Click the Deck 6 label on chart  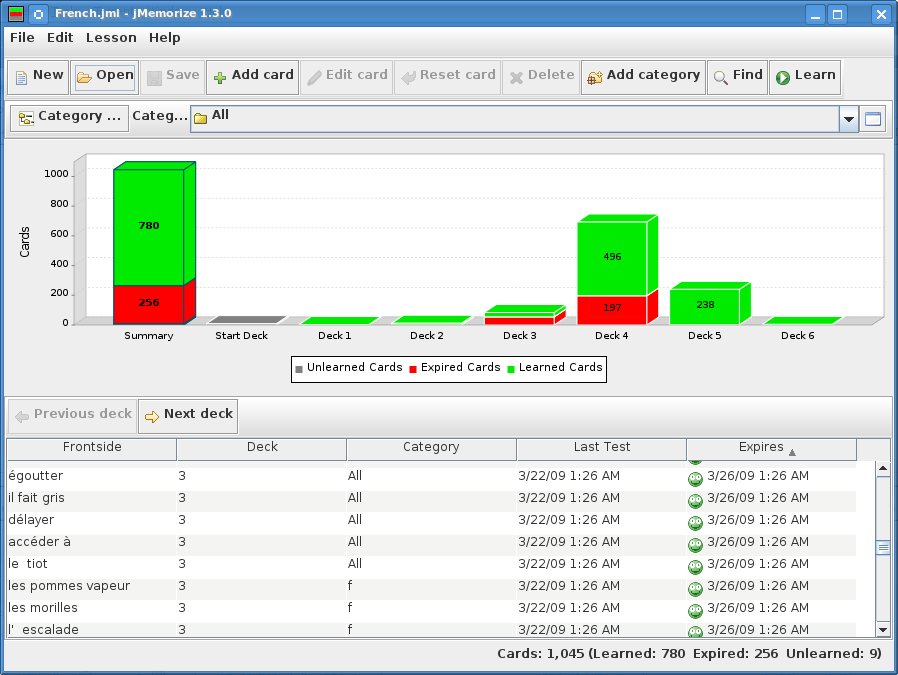coord(797,336)
